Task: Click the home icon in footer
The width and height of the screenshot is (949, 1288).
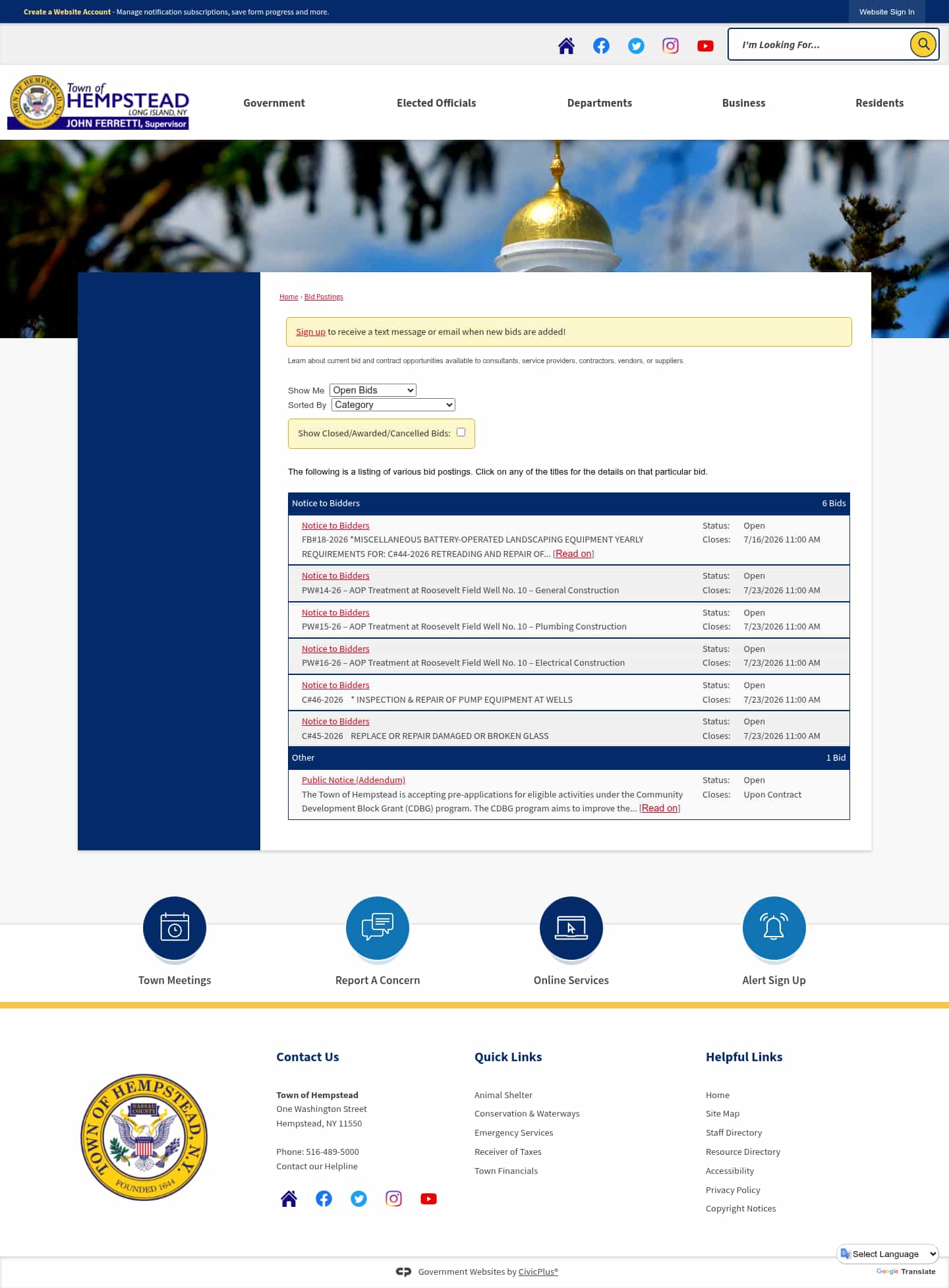Action: pyautogui.click(x=289, y=1198)
